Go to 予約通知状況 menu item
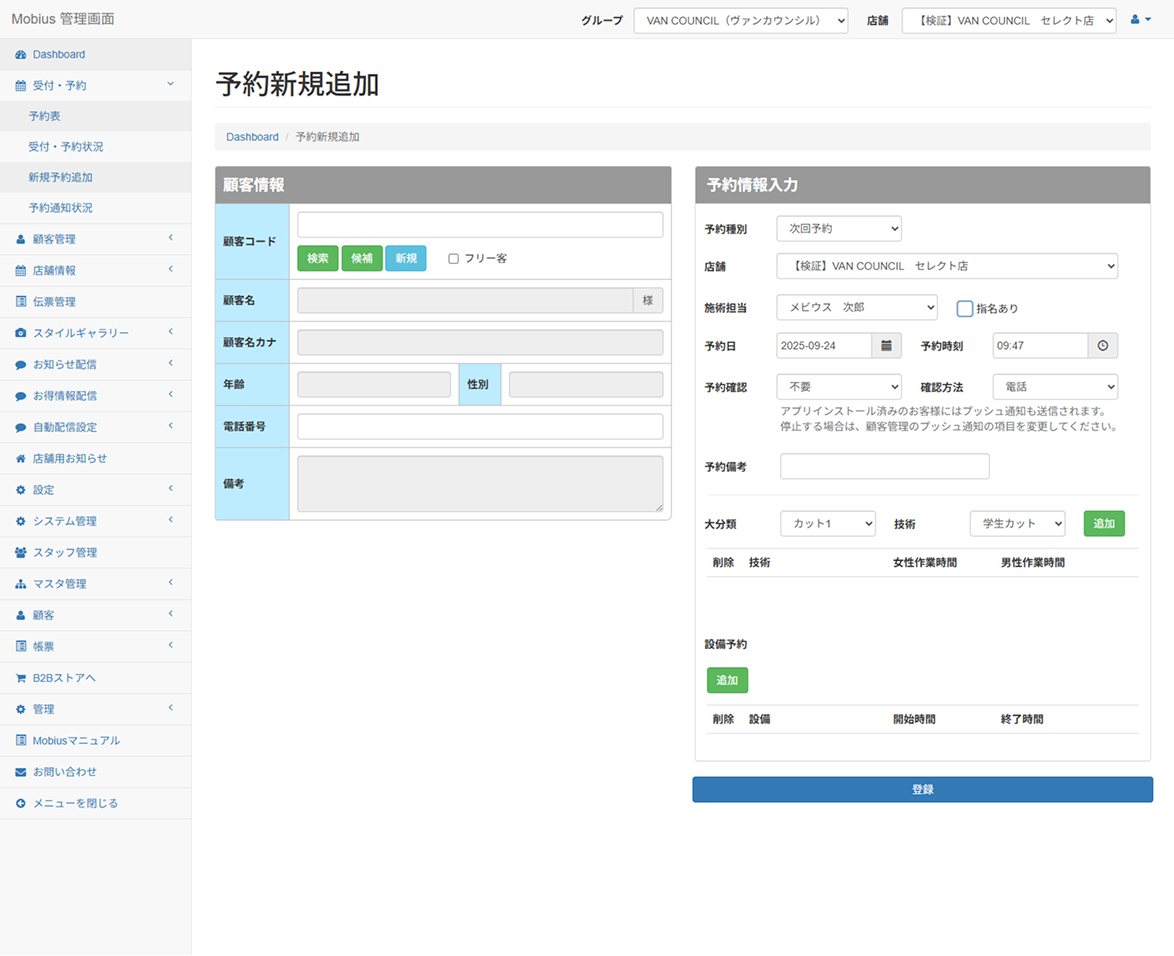The width and height of the screenshot is (1174, 956). coord(61,208)
